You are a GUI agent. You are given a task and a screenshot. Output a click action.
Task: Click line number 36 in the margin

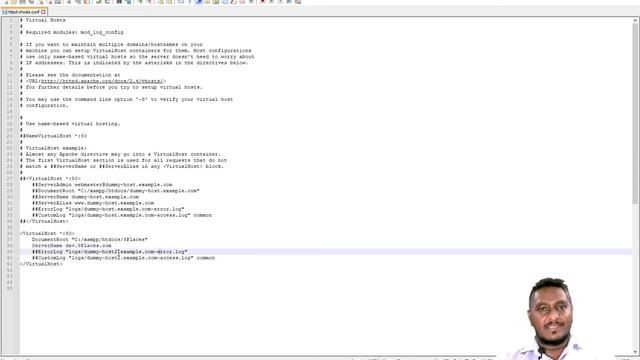(x=9, y=233)
